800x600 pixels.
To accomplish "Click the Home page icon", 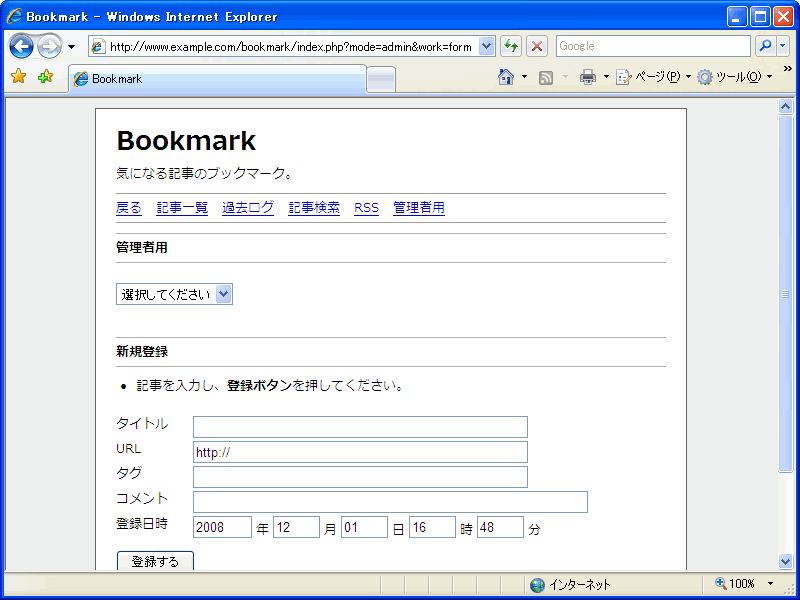I will (x=506, y=77).
